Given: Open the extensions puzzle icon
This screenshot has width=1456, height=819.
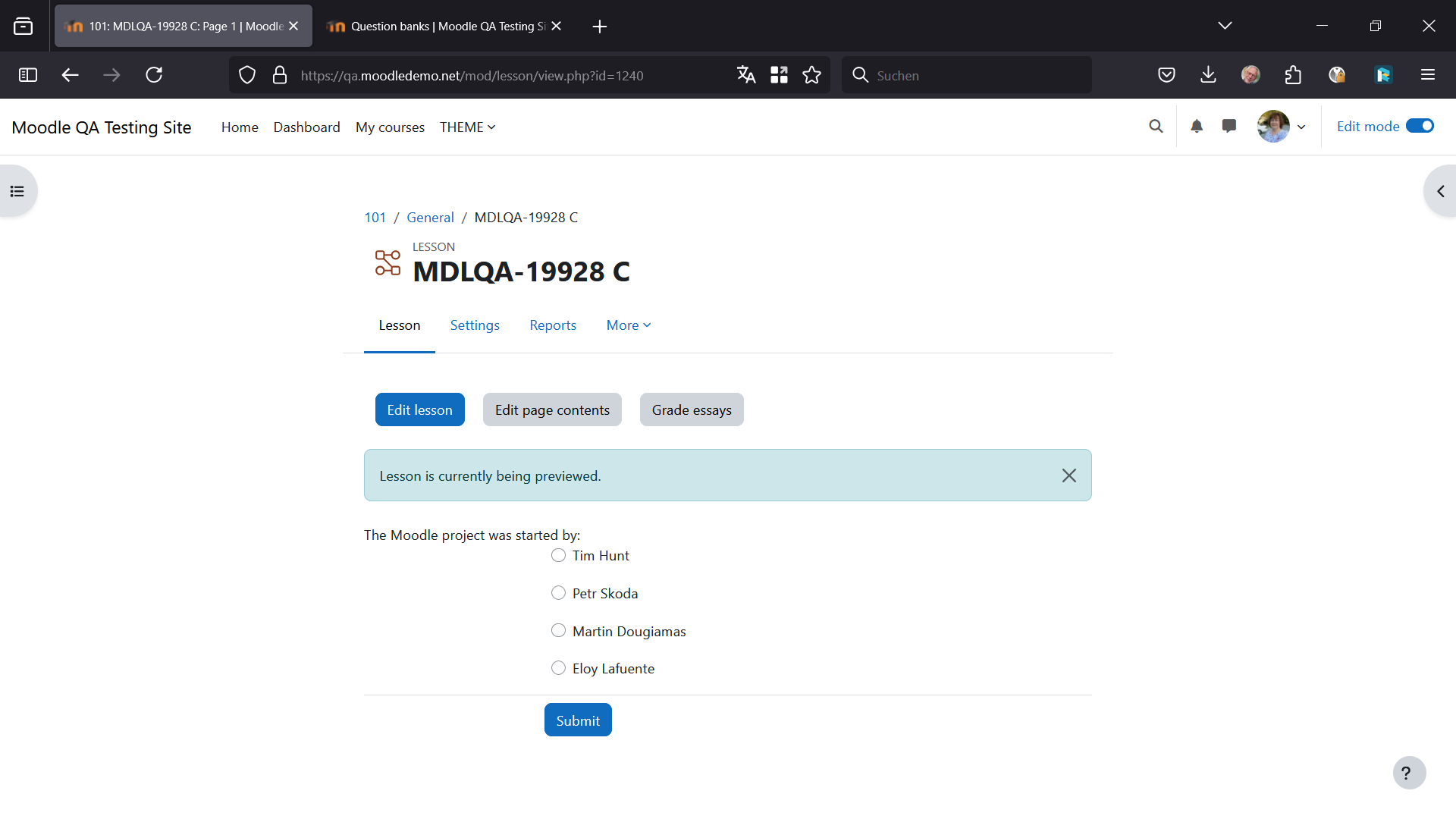Looking at the screenshot, I should click(1293, 75).
